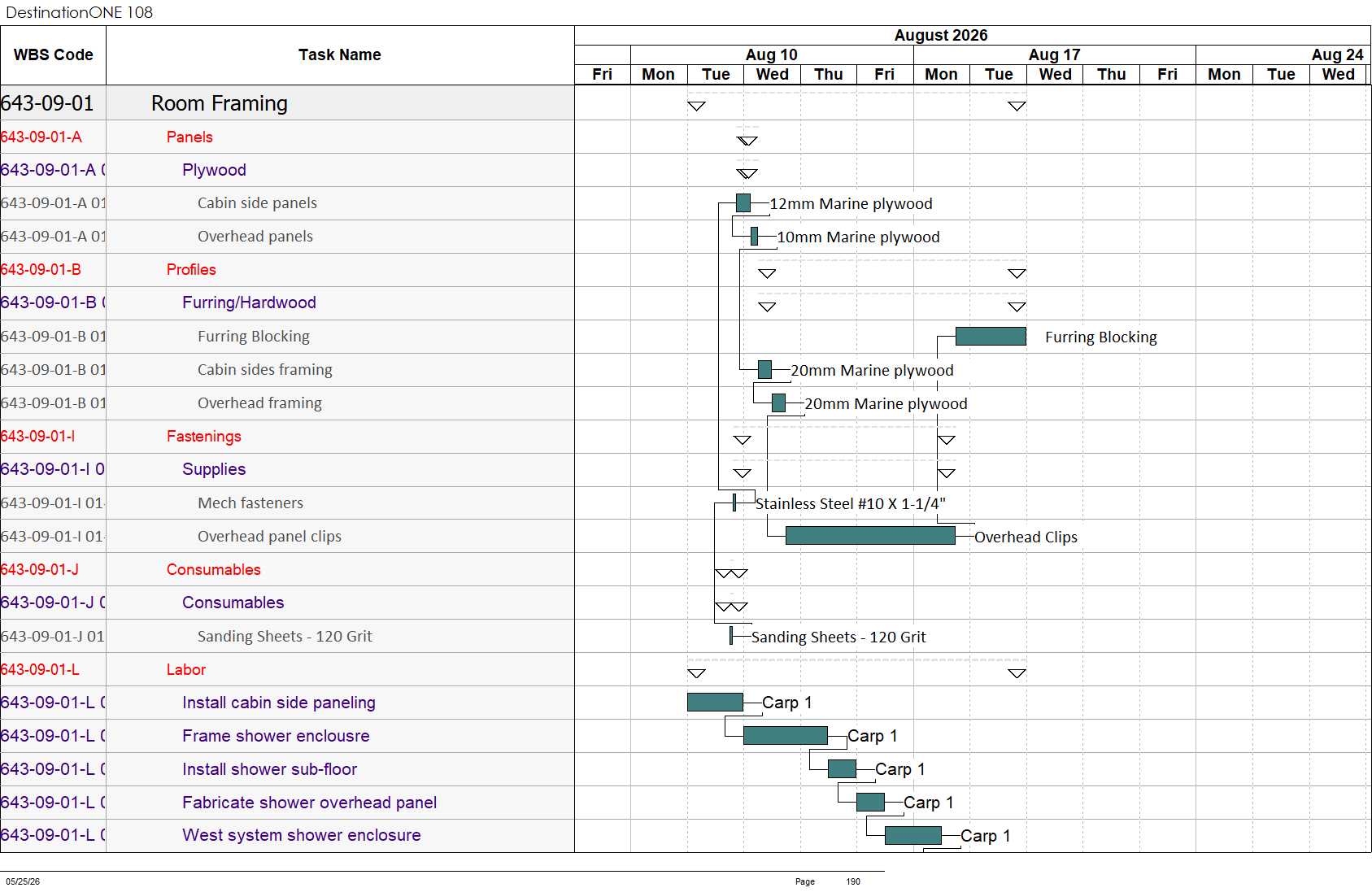This screenshot has height=892, width=1372.
Task: Click the Furring Blocking label beside its bar
Action: tap(1101, 337)
